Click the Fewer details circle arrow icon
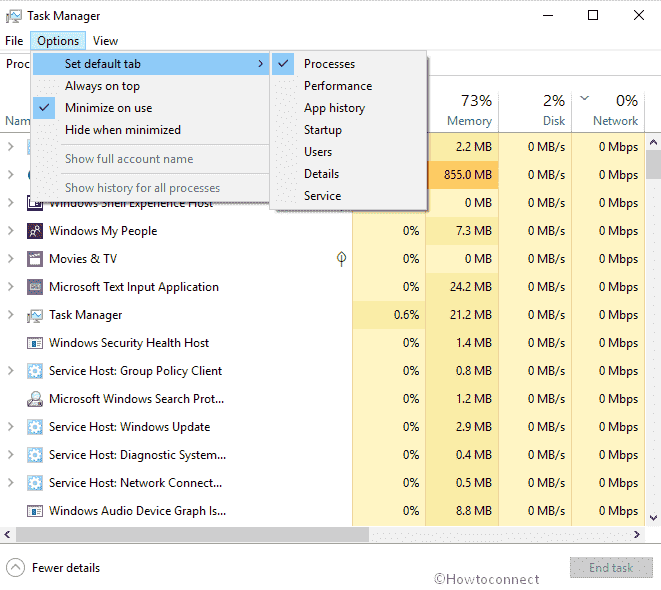 [16, 568]
